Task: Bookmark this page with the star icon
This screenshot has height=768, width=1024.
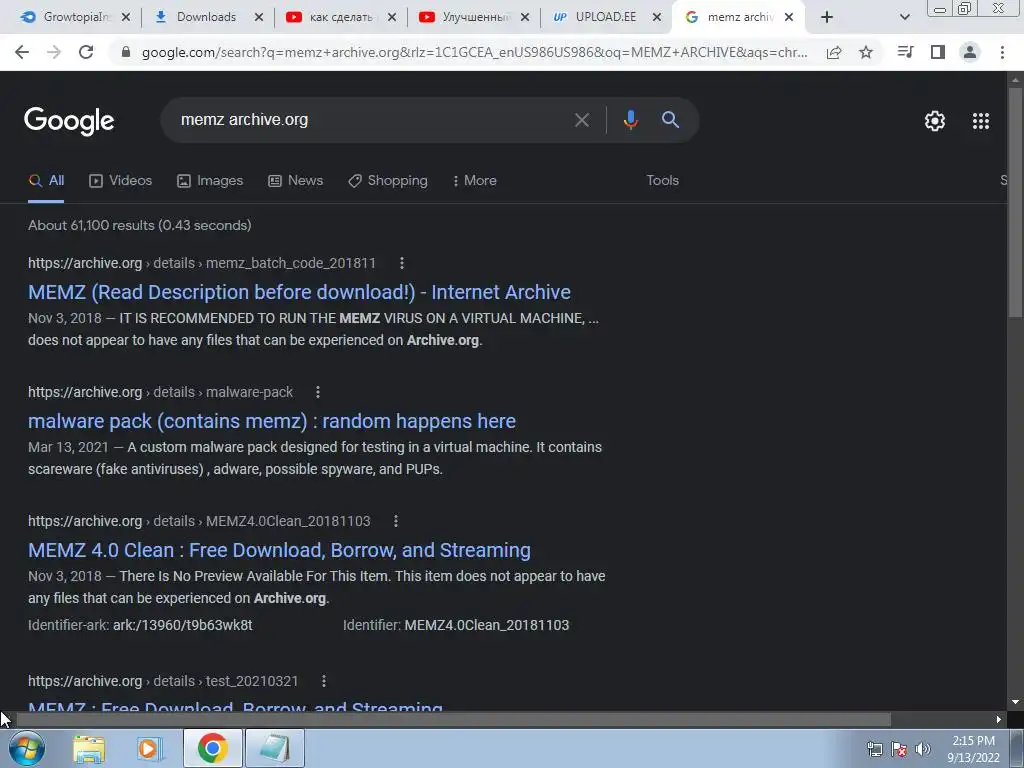Action: click(x=866, y=52)
